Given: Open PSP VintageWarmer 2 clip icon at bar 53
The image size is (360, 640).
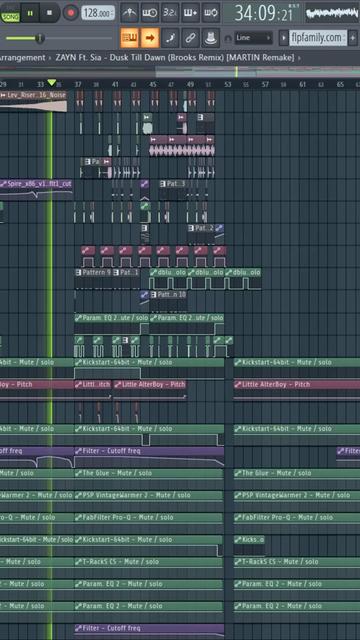Looking at the screenshot, I should (238, 495).
